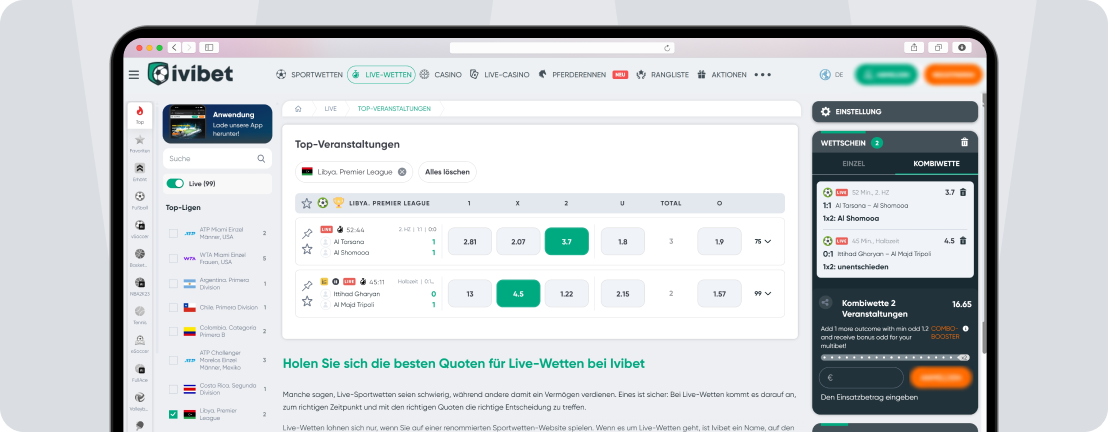This screenshot has width=1108, height=432.
Task: Select the vSoccer sidebar icon
Action: [x=140, y=228]
